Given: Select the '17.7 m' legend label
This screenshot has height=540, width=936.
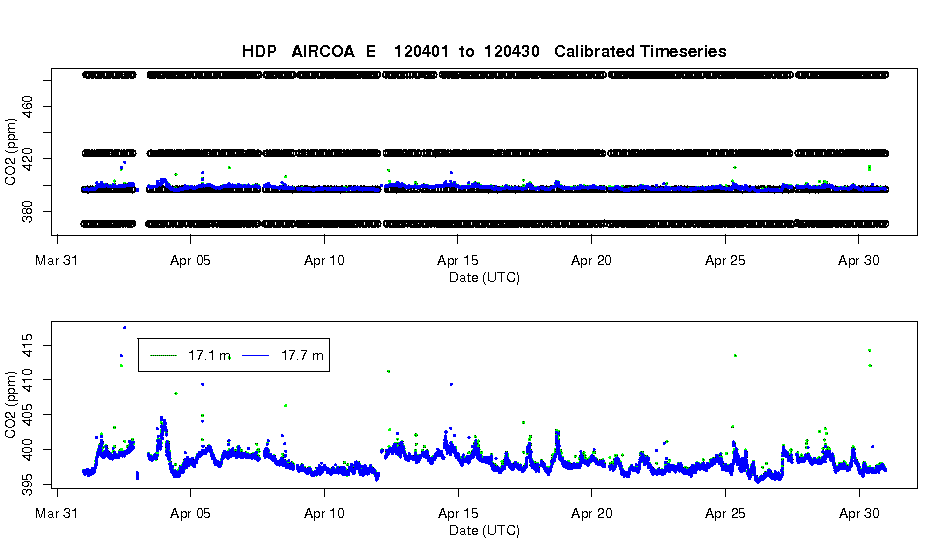Looking at the screenshot, I should pyautogui.click(x=302, y=356).
